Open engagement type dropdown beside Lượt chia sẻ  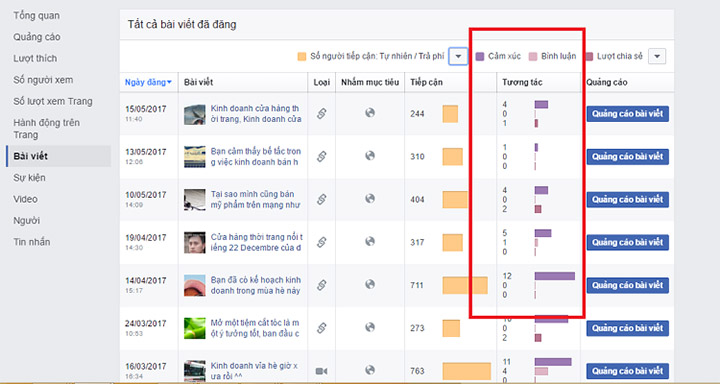[657, 56]
